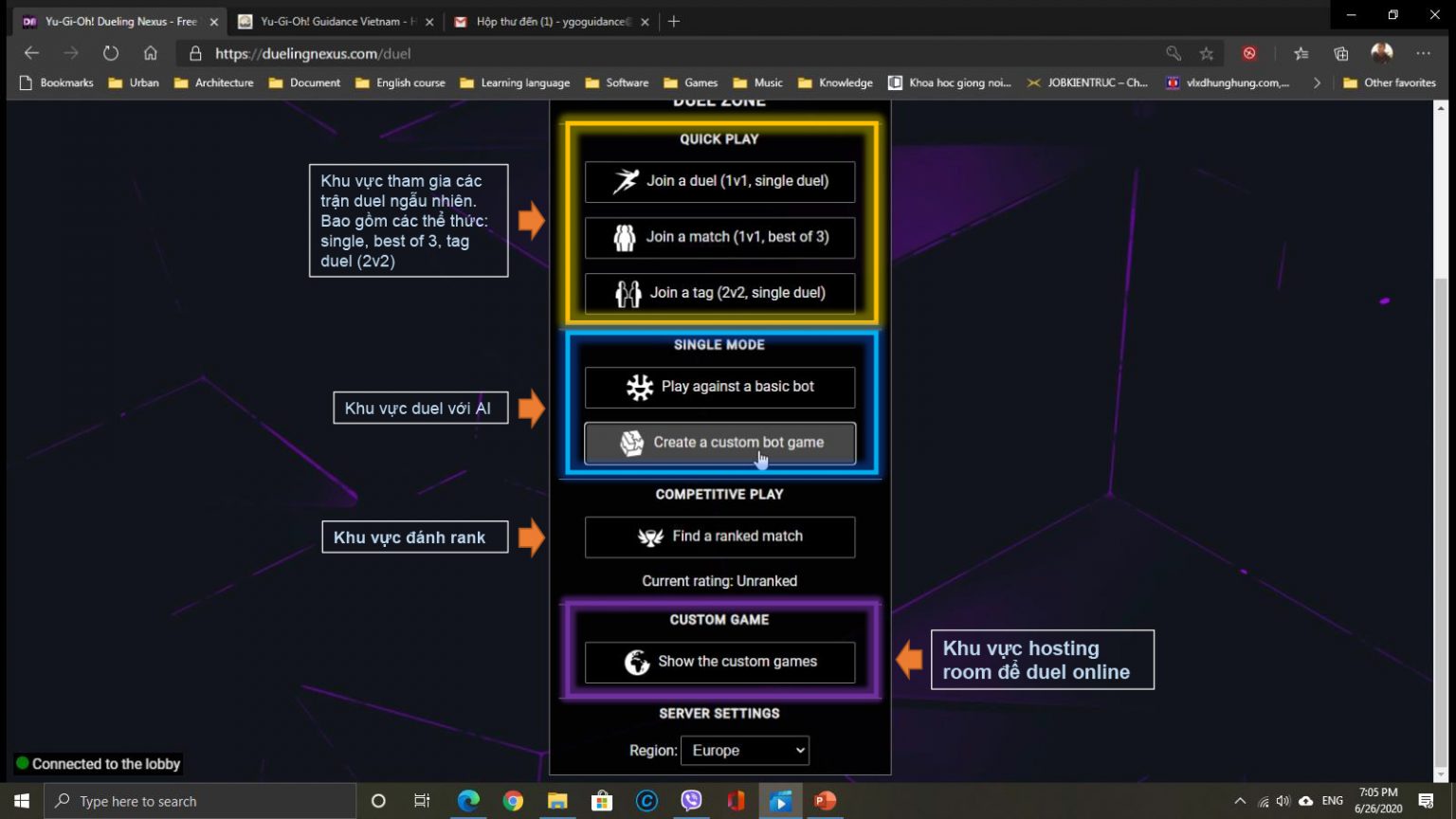Open the Collections icon in Edge toolbar
The width and height of the screenshot is (1456, 819).
point(1340,54)
